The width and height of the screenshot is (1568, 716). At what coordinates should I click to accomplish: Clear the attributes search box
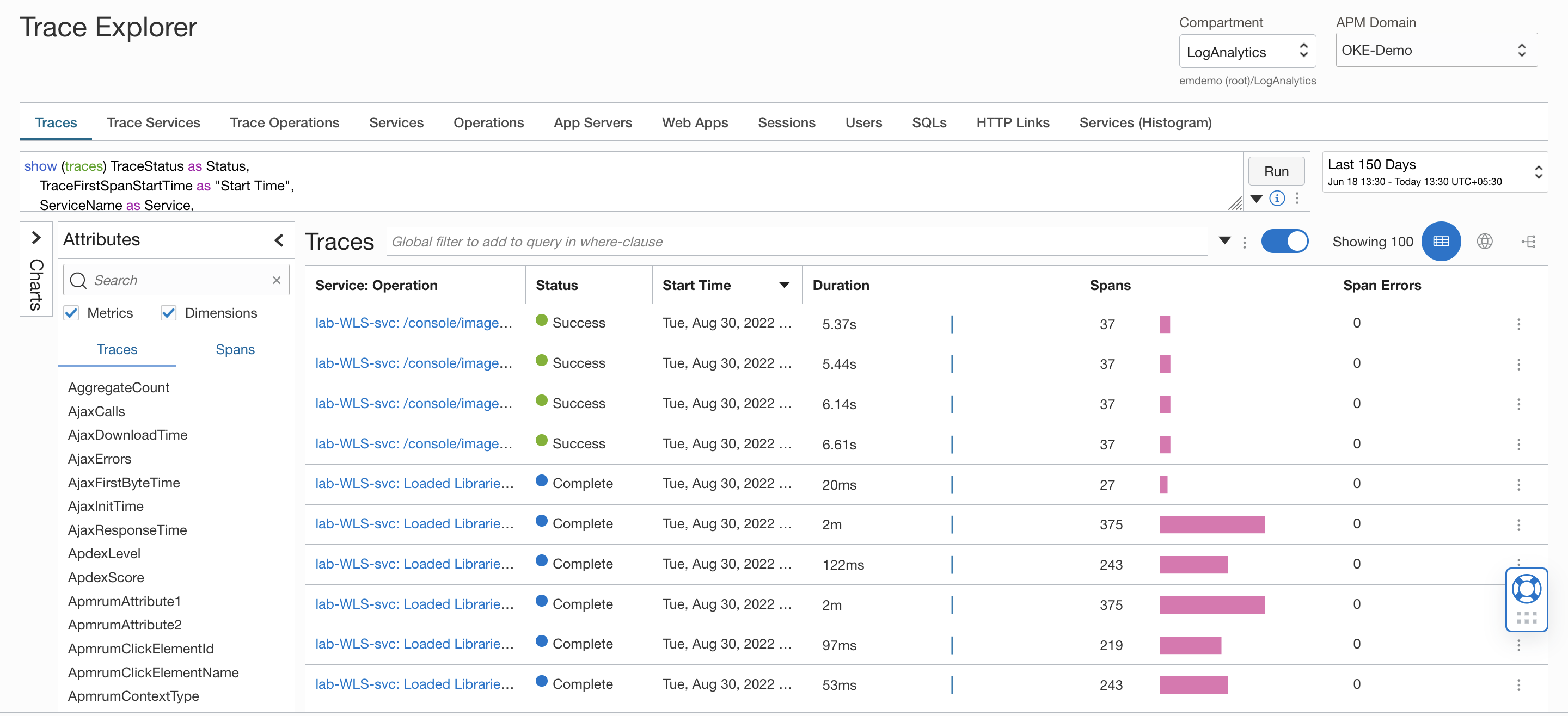pos(277,280)
